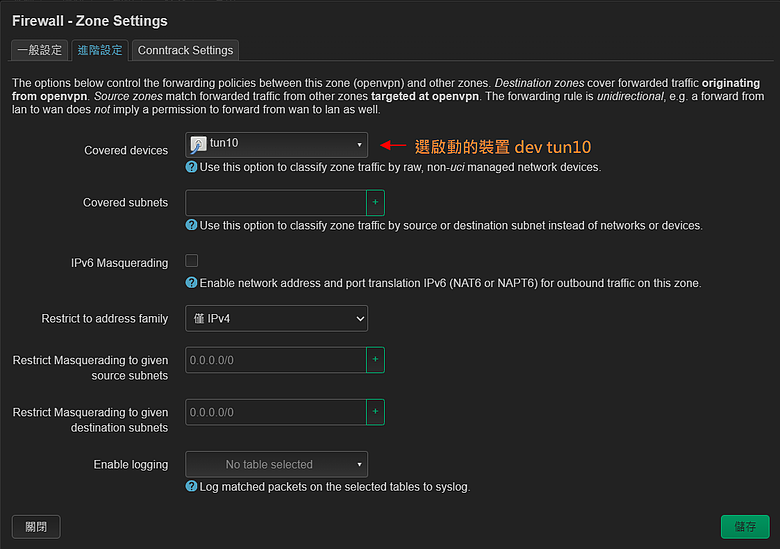
Task: Click the Covered subnets label
Action: click(125, 202)
